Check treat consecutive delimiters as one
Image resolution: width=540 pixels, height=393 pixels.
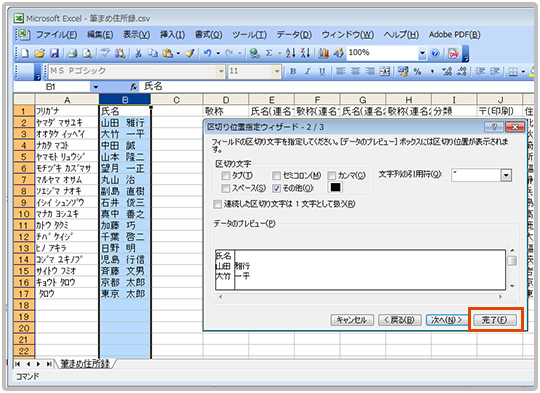[217, 204]
